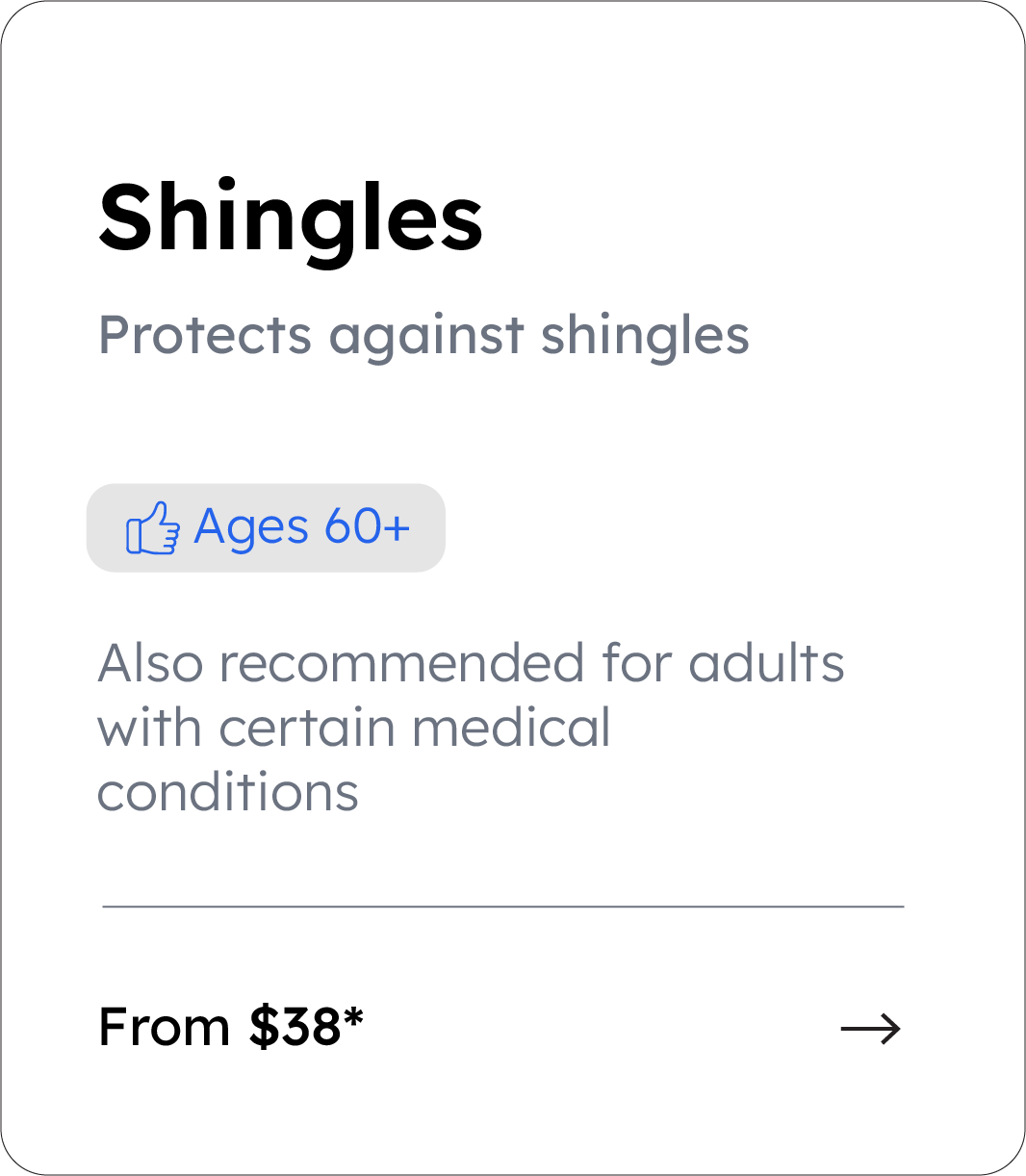Image resolution: width=1026 pixels, height=1176 pixels.
Task: Click the thumbs-up icon in the age badge
Action: [x=152, y=528]
